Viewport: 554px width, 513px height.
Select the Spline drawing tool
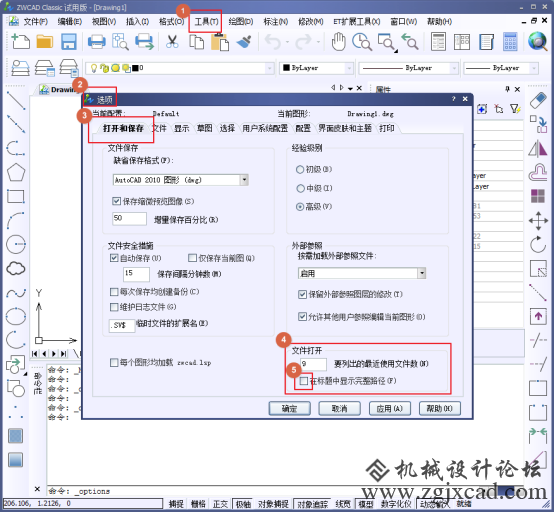pyautogui.click(x=16, y=293)
